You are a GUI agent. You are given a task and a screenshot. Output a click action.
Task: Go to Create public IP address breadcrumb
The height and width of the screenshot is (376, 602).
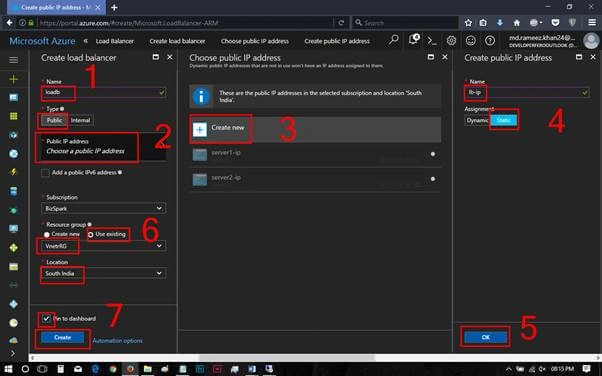coord(337,41)
